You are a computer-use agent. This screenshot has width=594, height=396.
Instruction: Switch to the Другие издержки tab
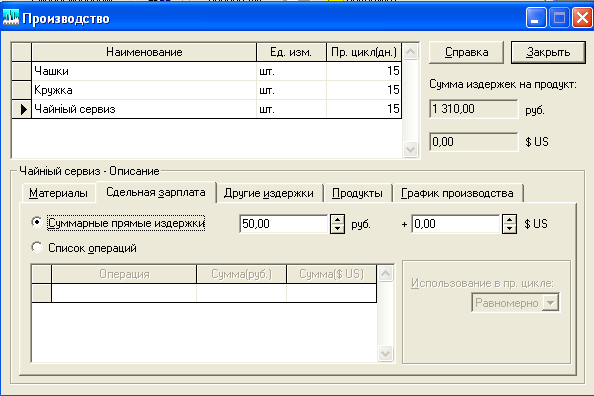coord(269,193)
